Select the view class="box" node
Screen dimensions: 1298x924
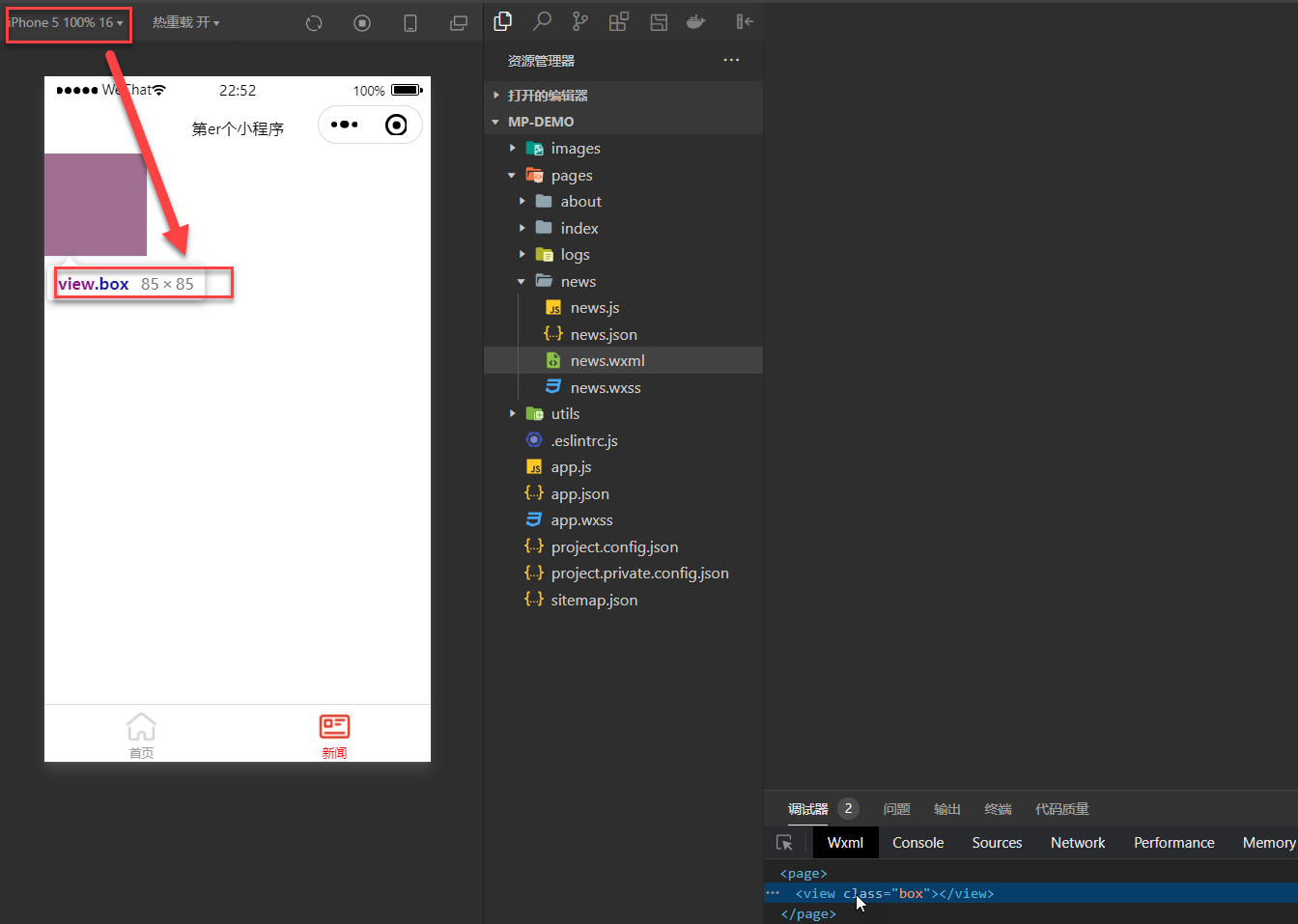coord(894,894)
